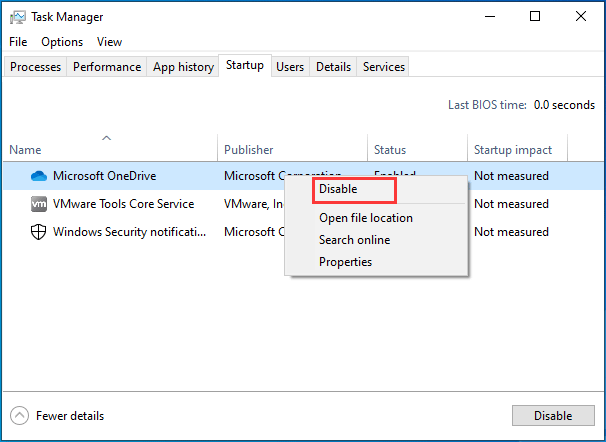Click the Task Manager title bar icon
The image size is (606, 442).
pos(18,17)
